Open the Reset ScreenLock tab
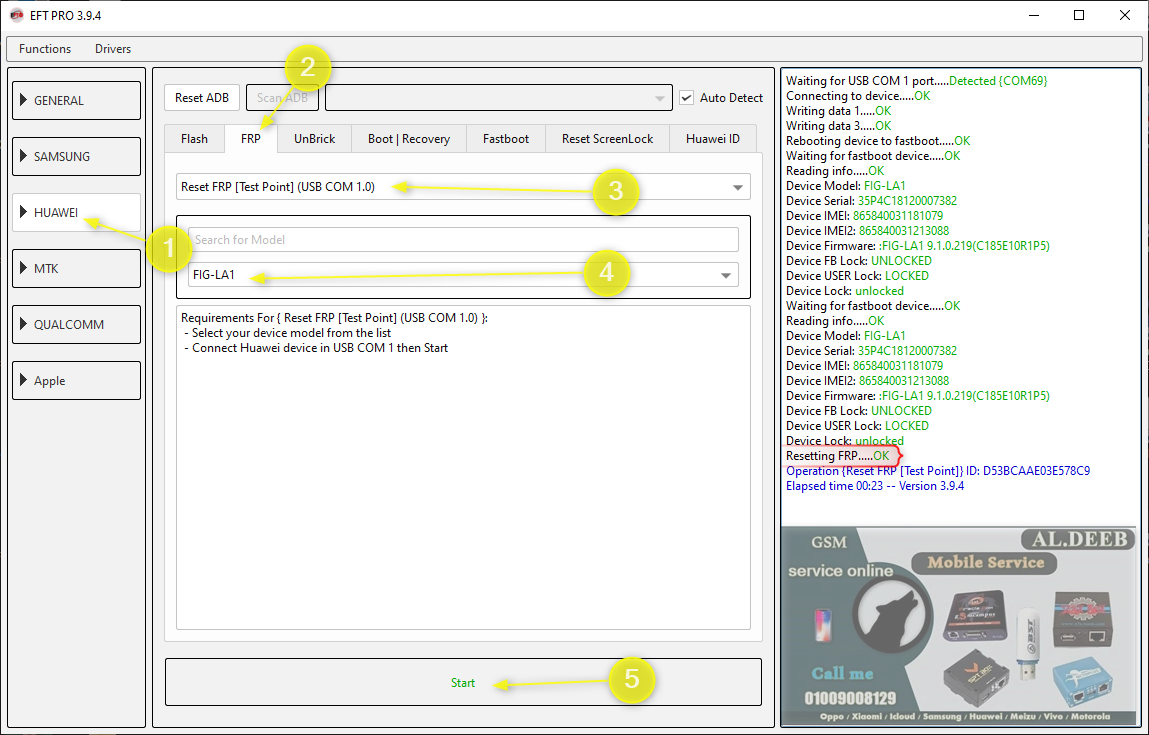 pyautogui.click(x=607, y=138)
